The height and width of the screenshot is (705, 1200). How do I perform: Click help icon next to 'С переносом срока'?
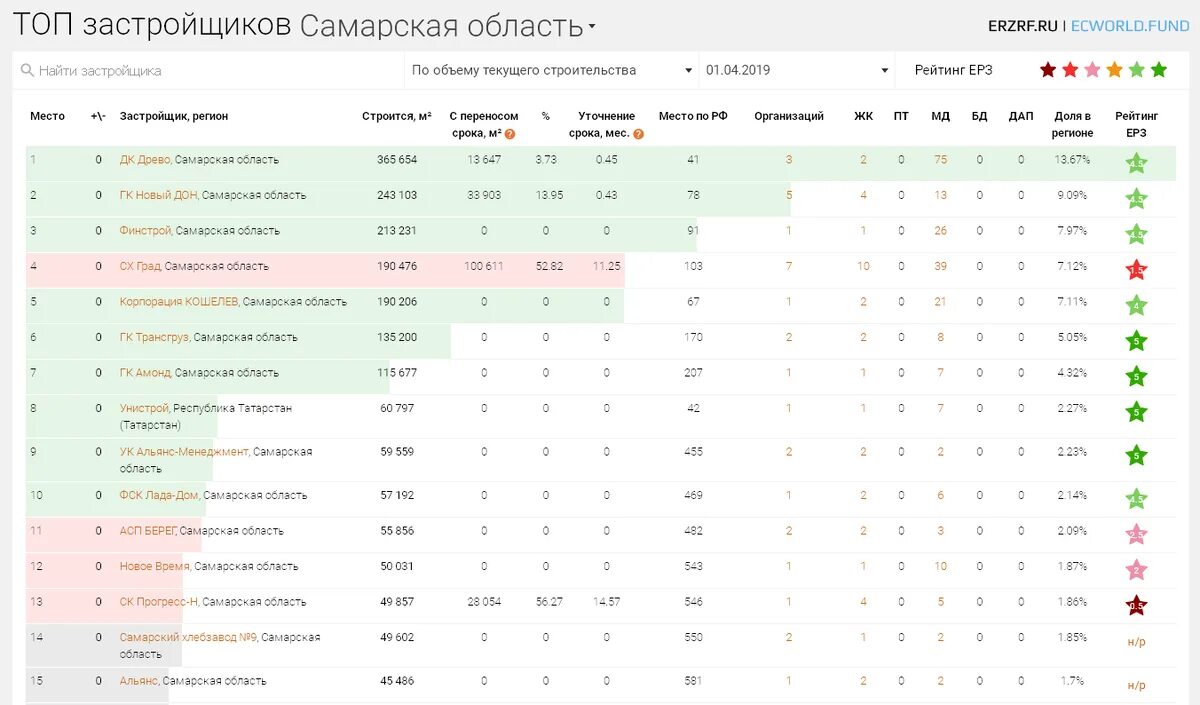pos(510,134)
